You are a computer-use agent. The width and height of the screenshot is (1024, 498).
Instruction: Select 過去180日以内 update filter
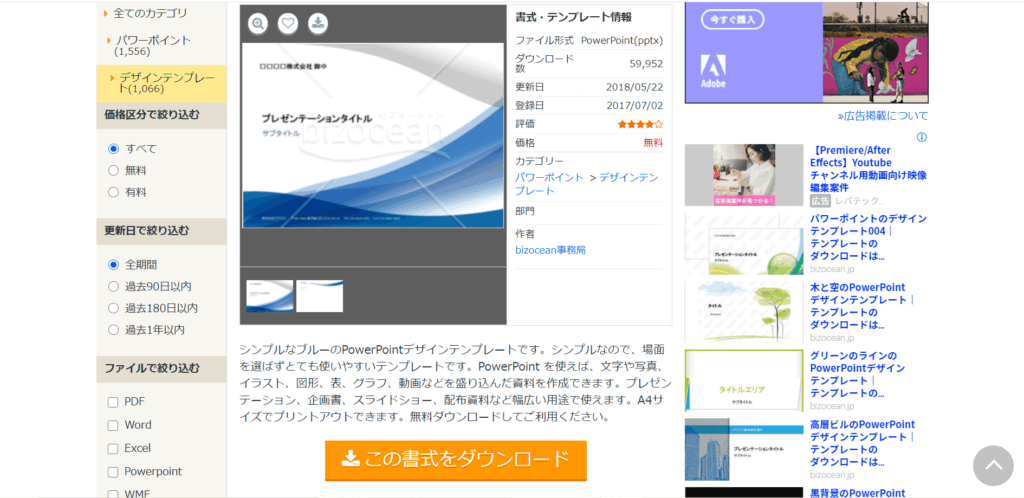[x=114, y=307]
